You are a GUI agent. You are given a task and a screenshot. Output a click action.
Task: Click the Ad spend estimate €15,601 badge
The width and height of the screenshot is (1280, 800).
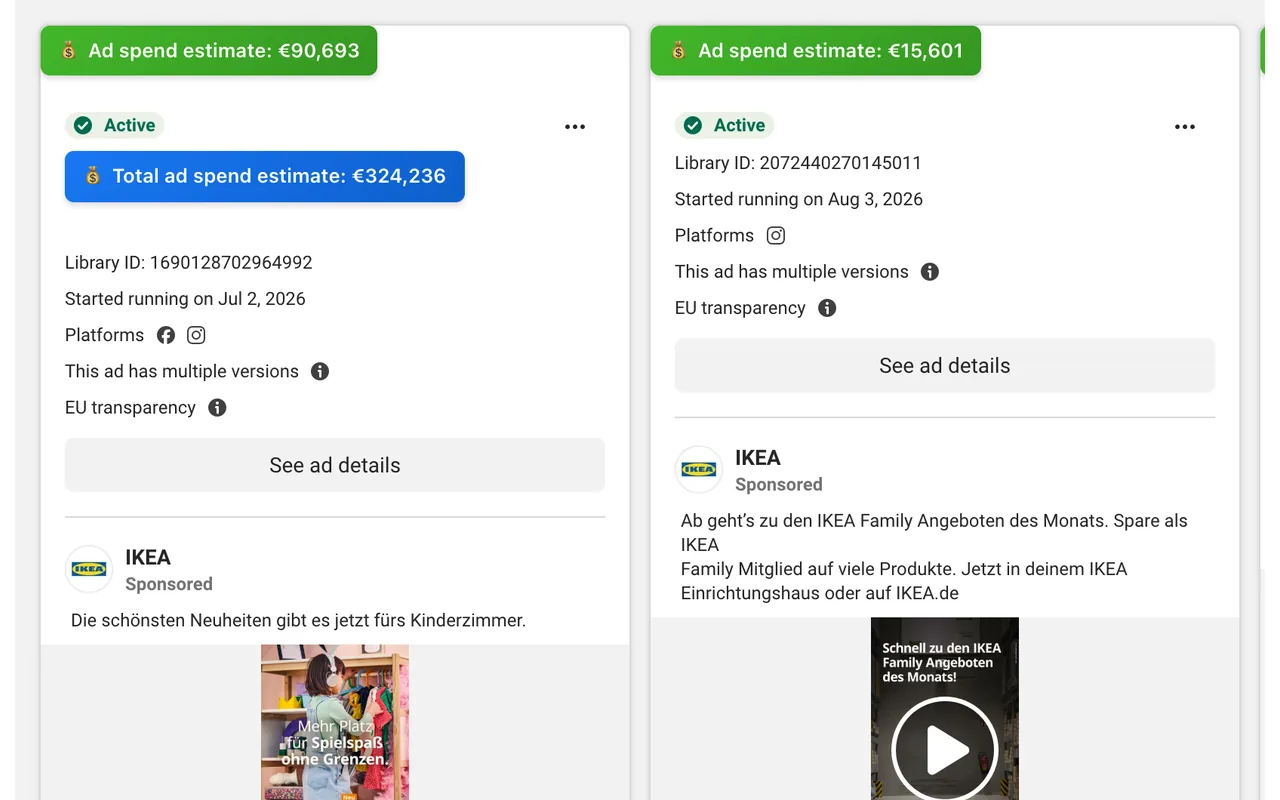pos(816,50)
